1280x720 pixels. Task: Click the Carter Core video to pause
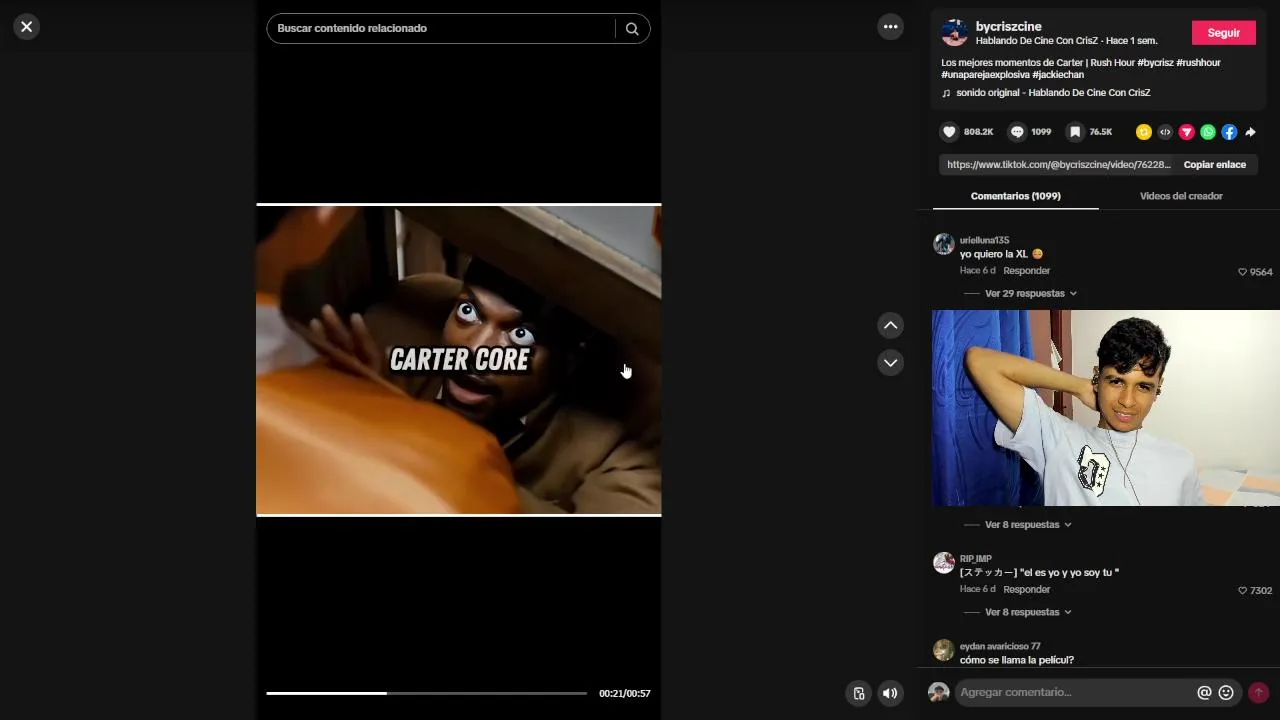(x=459, y=360)
